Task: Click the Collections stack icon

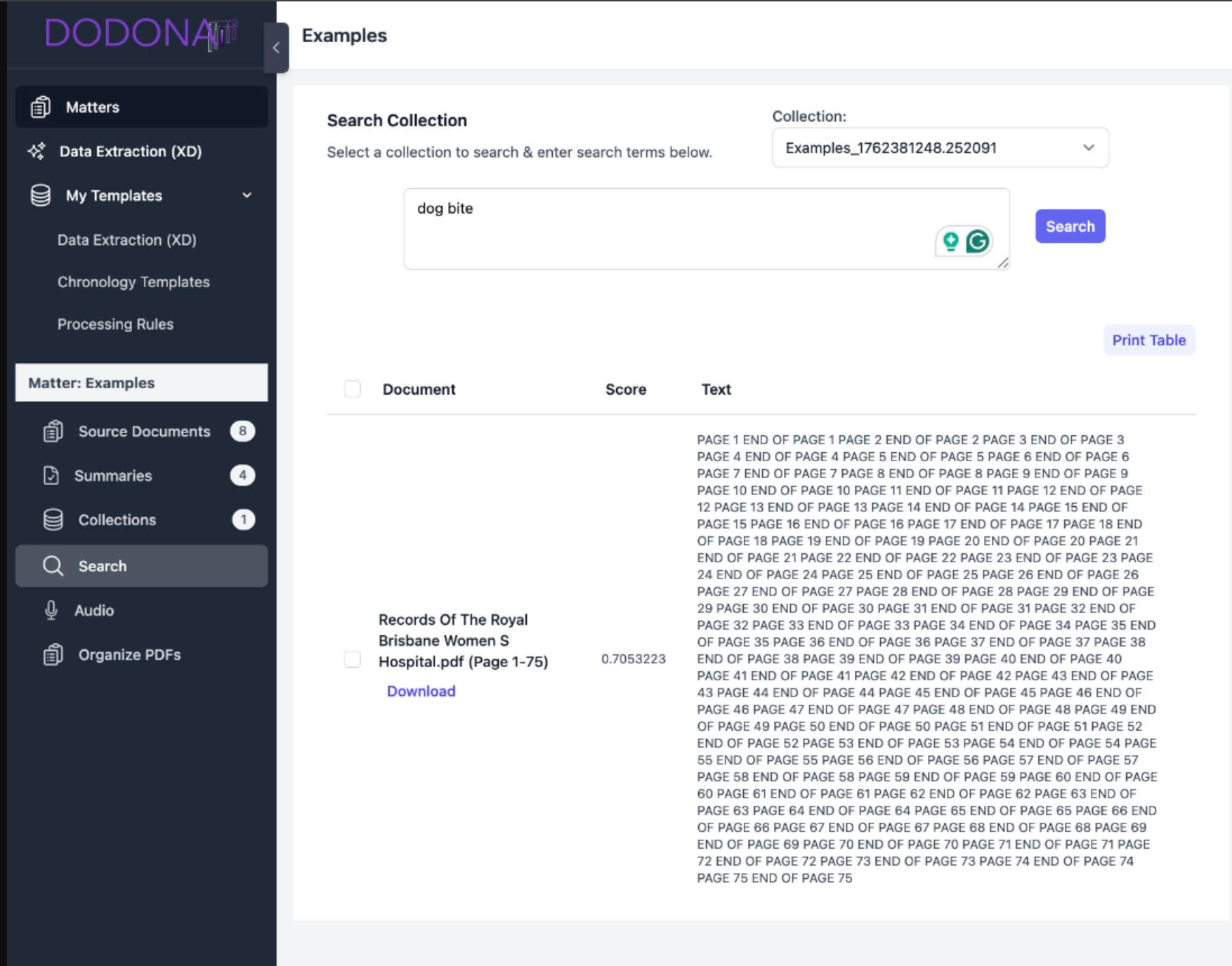Action: (x=53, y=520)
